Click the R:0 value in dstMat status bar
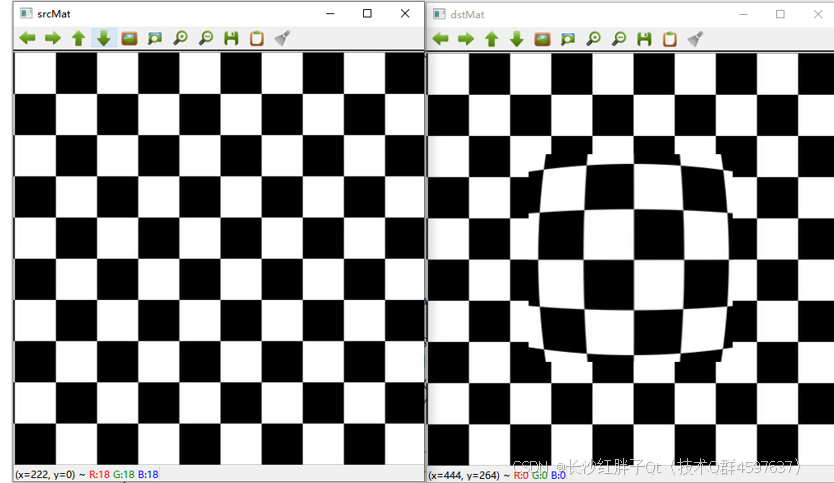The width and height of the screenshot is (834, 483). pos(521,475)
